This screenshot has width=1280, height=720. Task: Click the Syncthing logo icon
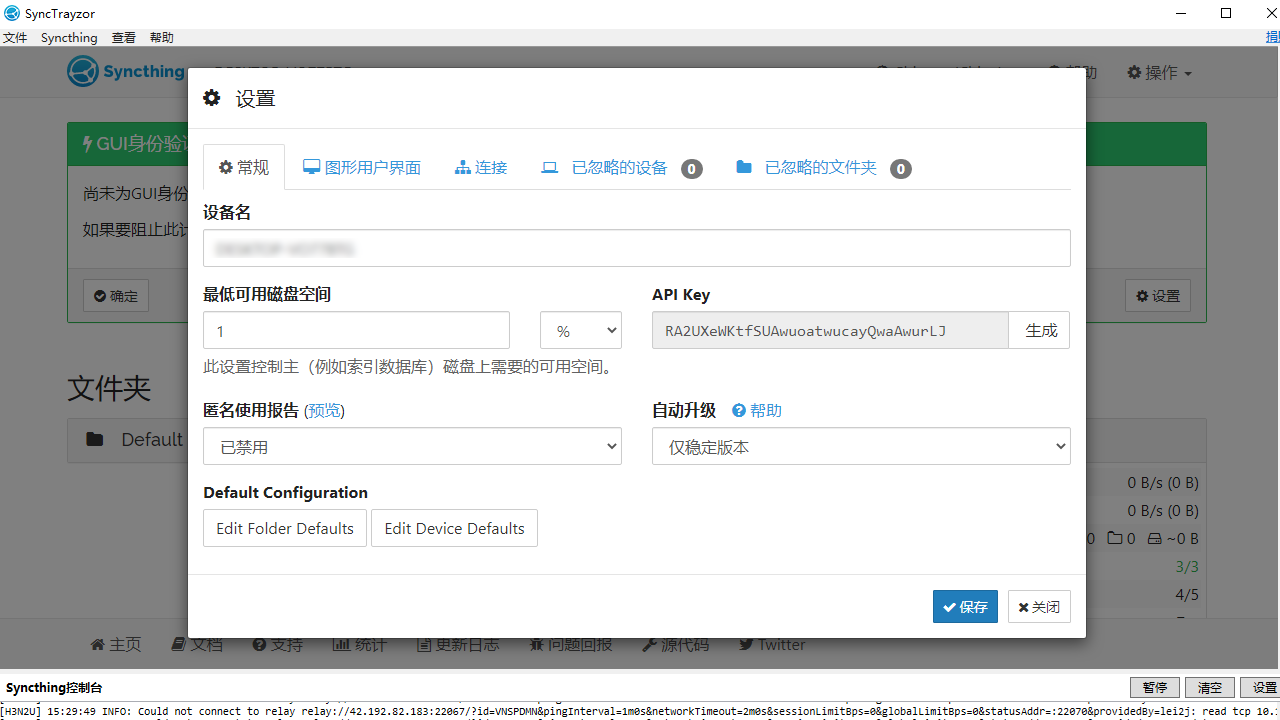[83, 71]
